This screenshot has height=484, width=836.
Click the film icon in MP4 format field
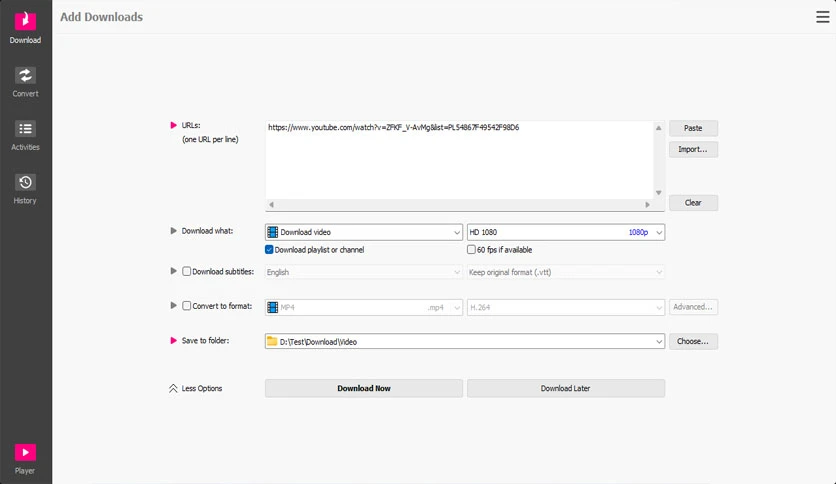point(272,307)
